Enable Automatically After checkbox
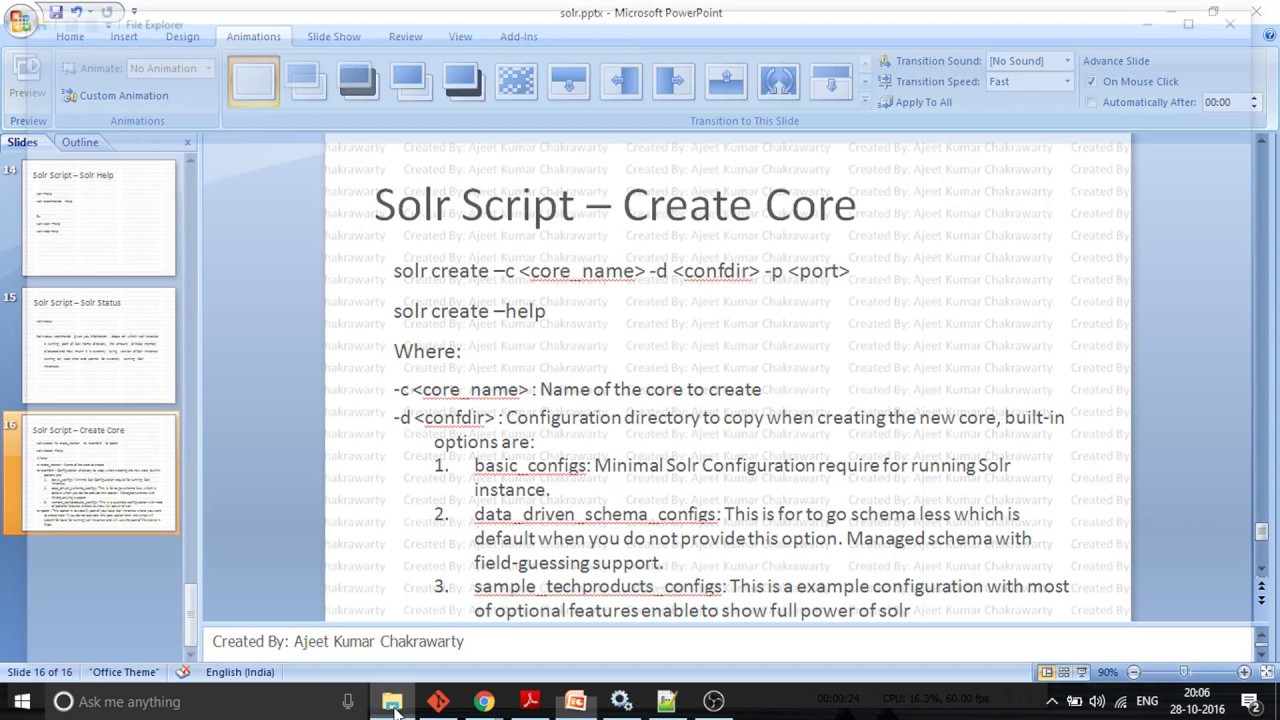The height and width of the screenshot is (720, 1280). point(1091,102)
